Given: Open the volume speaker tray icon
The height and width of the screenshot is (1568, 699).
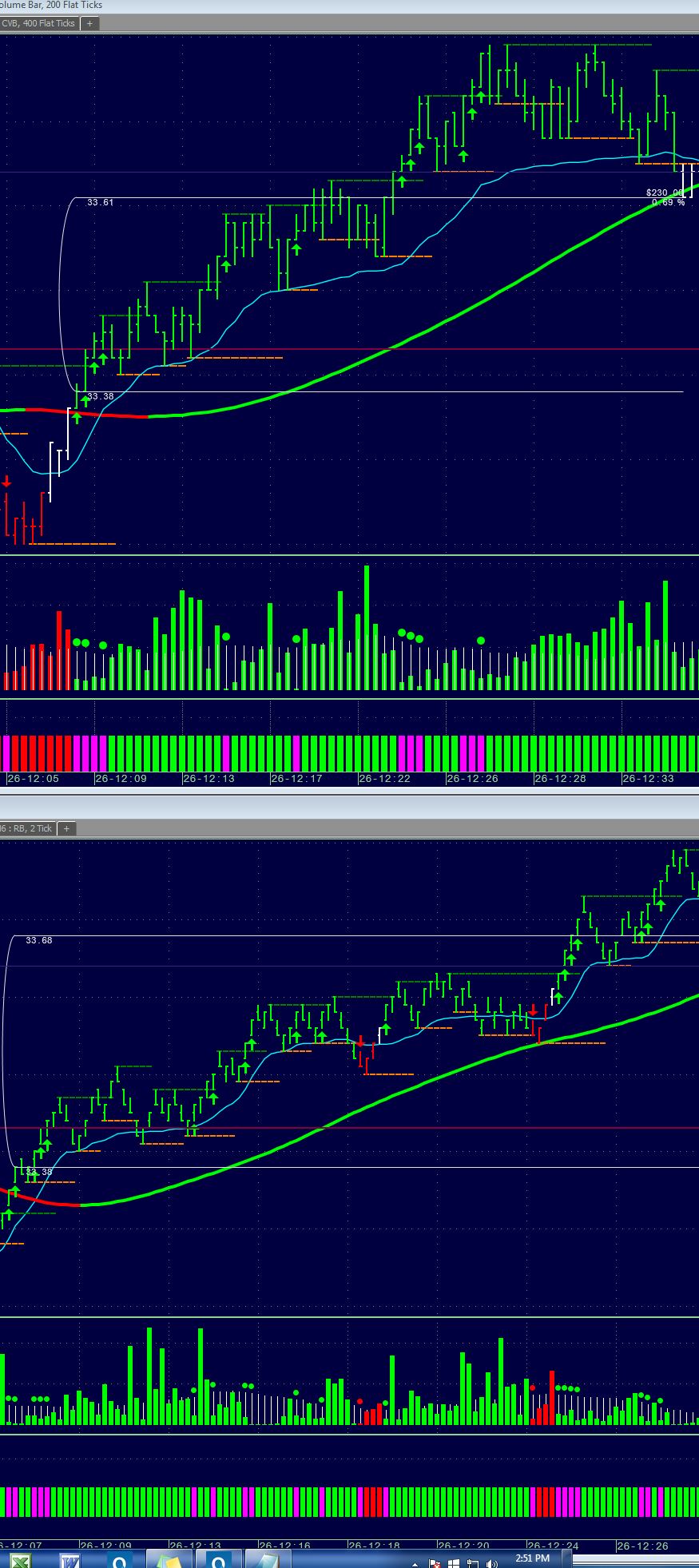Looking at the screenshot, I should [490, 1562].
